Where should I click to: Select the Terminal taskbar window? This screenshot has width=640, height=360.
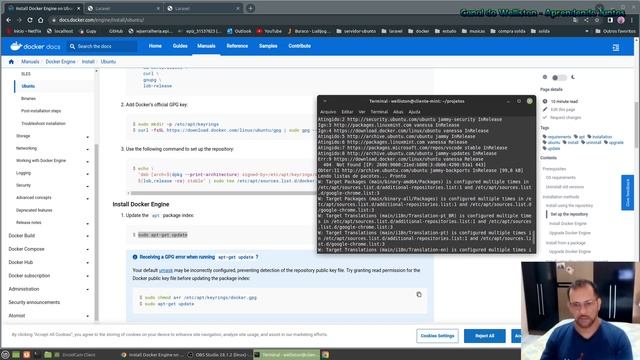pos(287,355)
